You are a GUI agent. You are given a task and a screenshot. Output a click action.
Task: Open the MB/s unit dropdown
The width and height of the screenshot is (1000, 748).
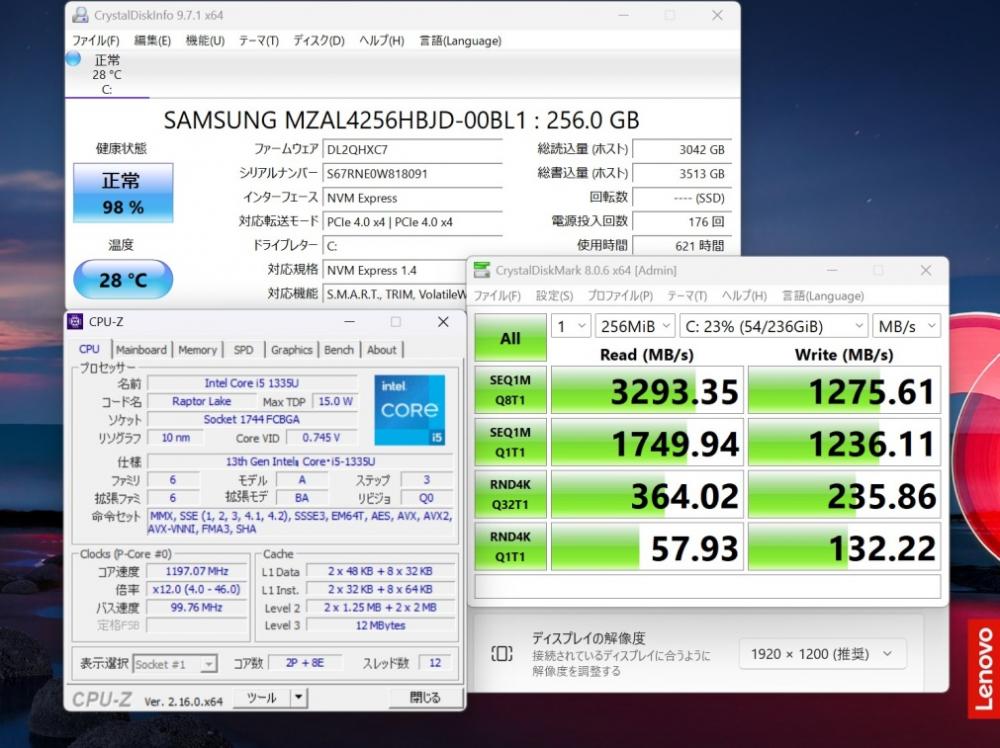pyautogui.click(x=906, y=326)
